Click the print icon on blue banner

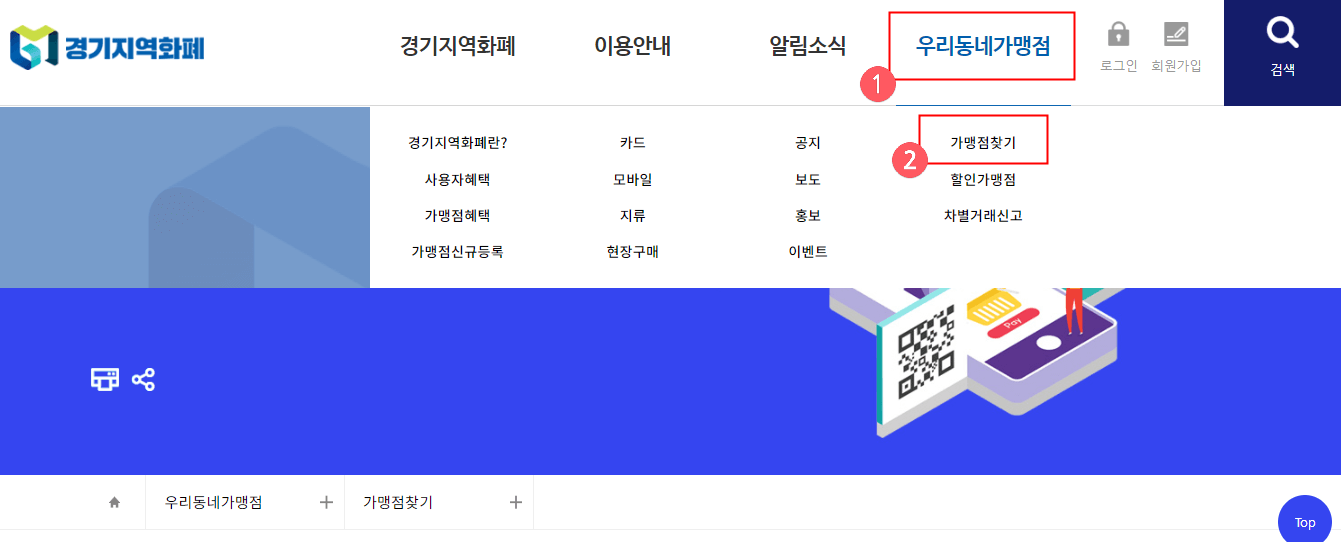pos(105,379)
